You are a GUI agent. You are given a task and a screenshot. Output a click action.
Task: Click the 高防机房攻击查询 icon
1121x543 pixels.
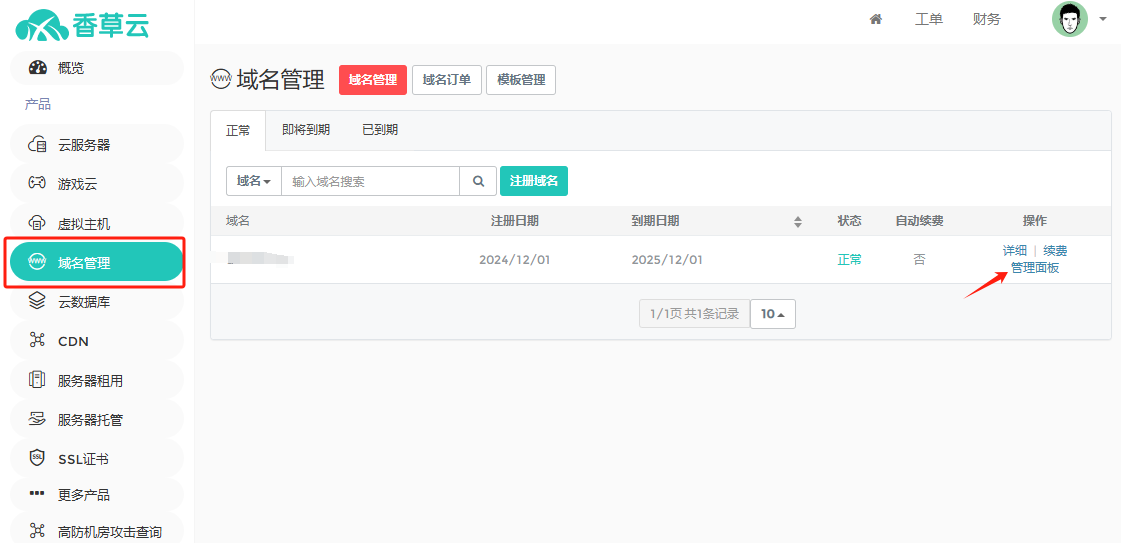click(x=37, y=531)
